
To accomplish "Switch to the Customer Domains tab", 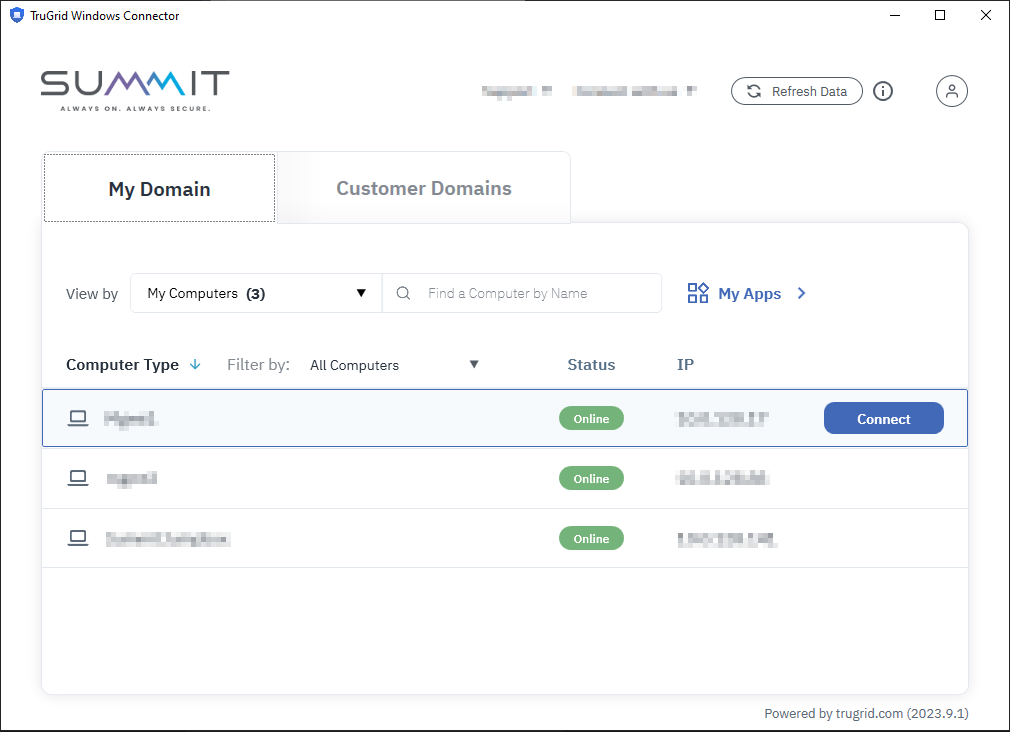I will point(424,188).
